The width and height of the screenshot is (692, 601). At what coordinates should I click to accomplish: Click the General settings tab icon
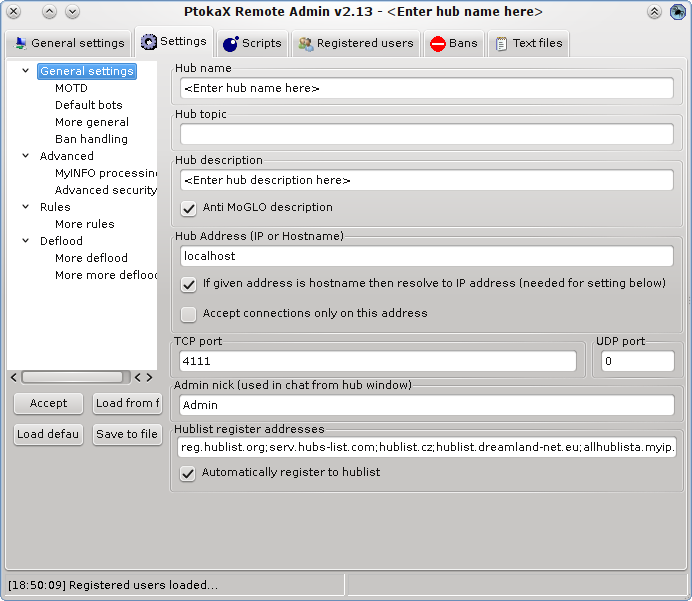(x=20, y=43)
